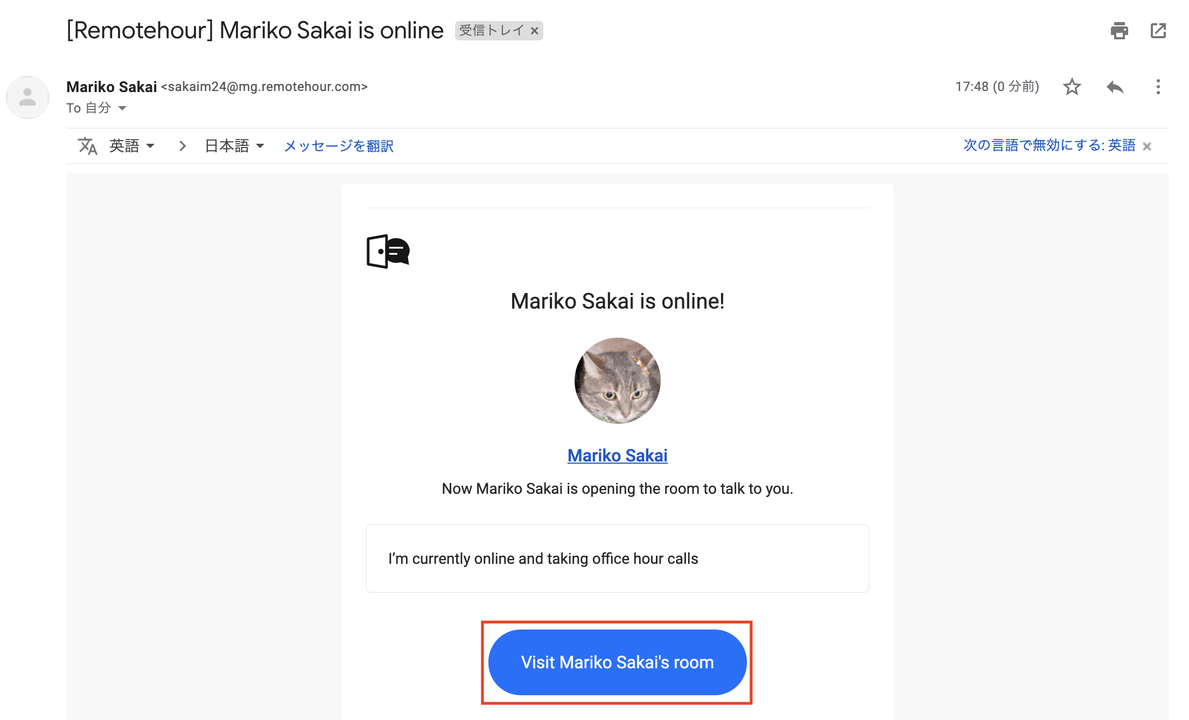The height and width of the screenshot is (720, 1189).
Task: Open email in new window icon
Action: [1158, 30]
